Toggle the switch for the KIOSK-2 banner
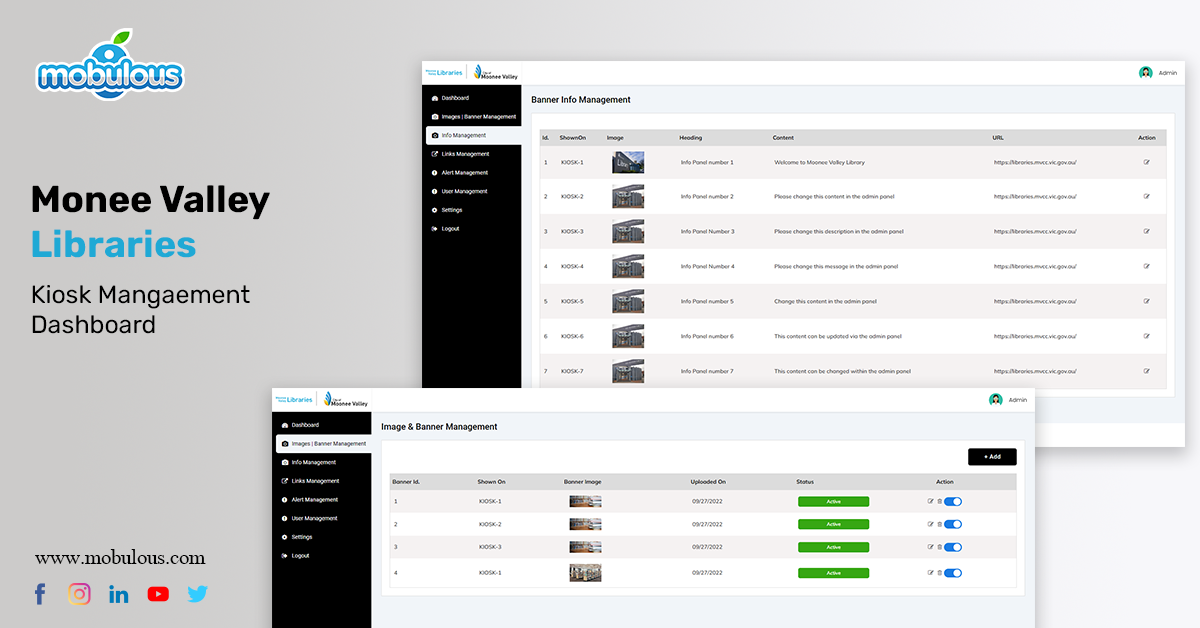This screenshot has width=1200, height=628. coord(953,524)
